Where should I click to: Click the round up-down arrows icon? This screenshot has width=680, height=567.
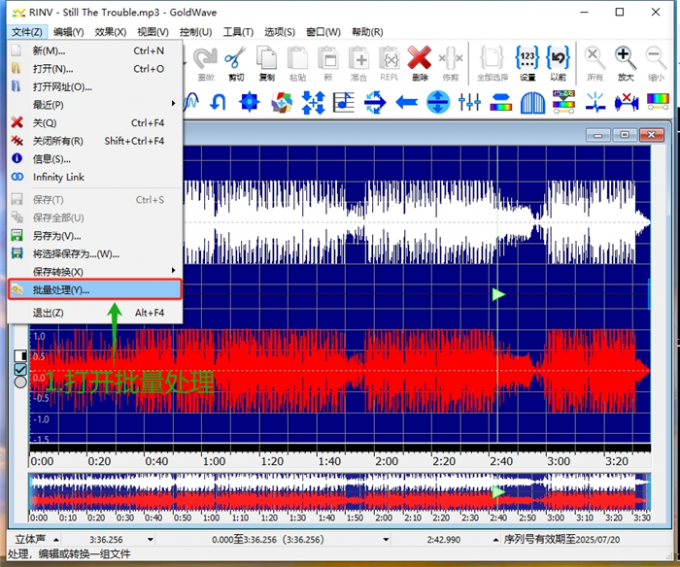coord(438,102)
